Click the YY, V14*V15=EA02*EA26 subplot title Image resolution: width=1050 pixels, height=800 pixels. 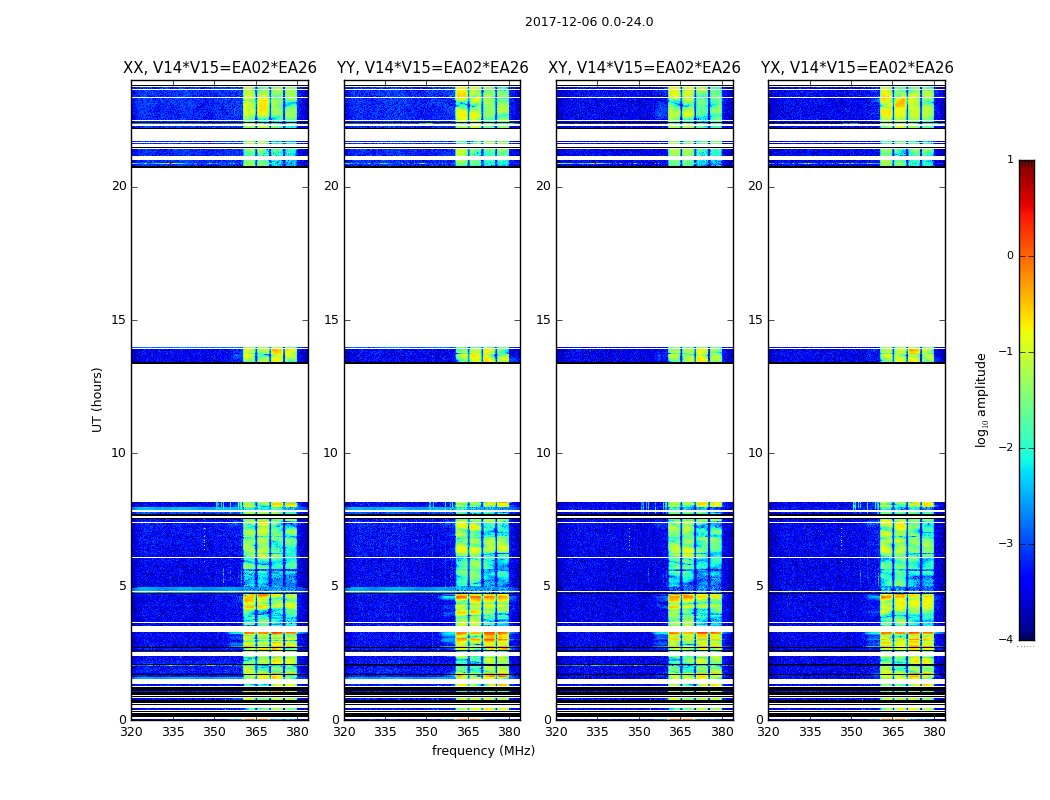(x=433, y=68)
